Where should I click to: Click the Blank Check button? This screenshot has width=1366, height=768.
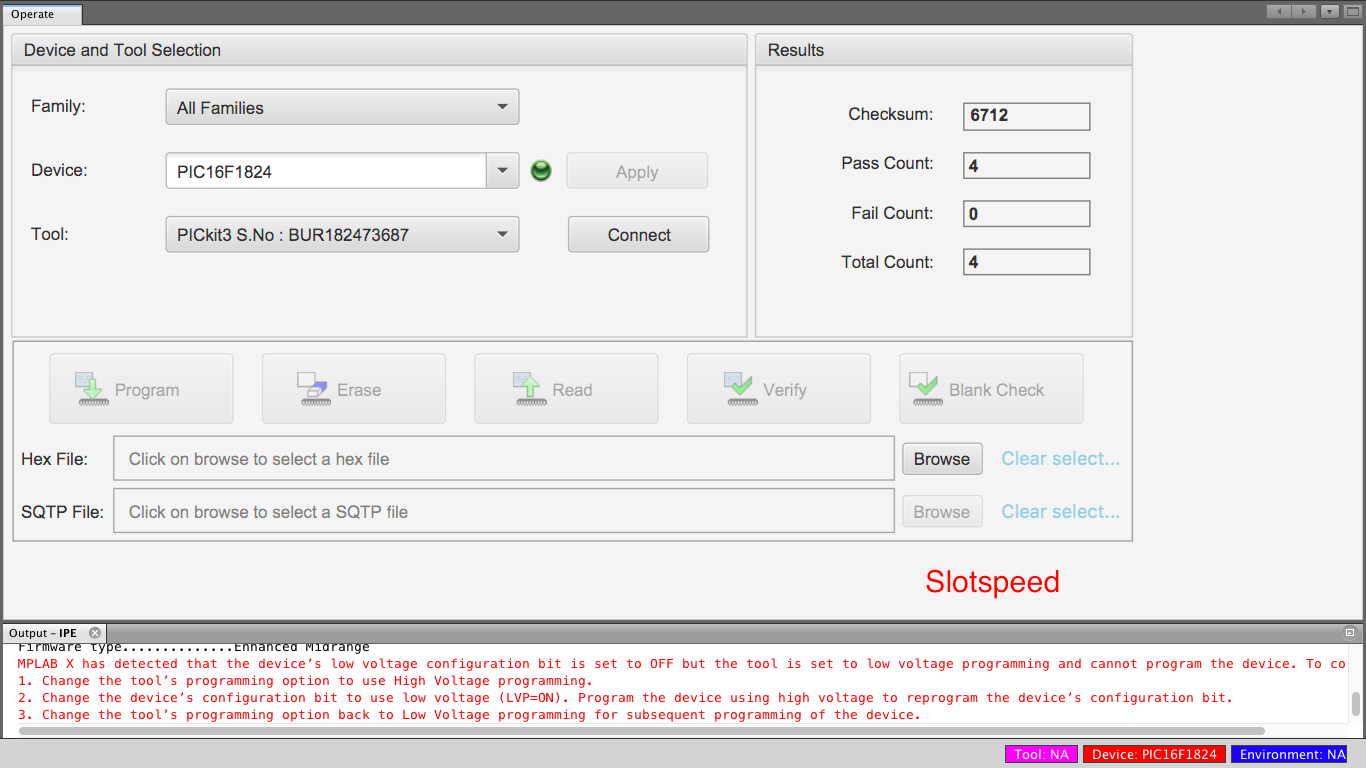tap(991, 389)
